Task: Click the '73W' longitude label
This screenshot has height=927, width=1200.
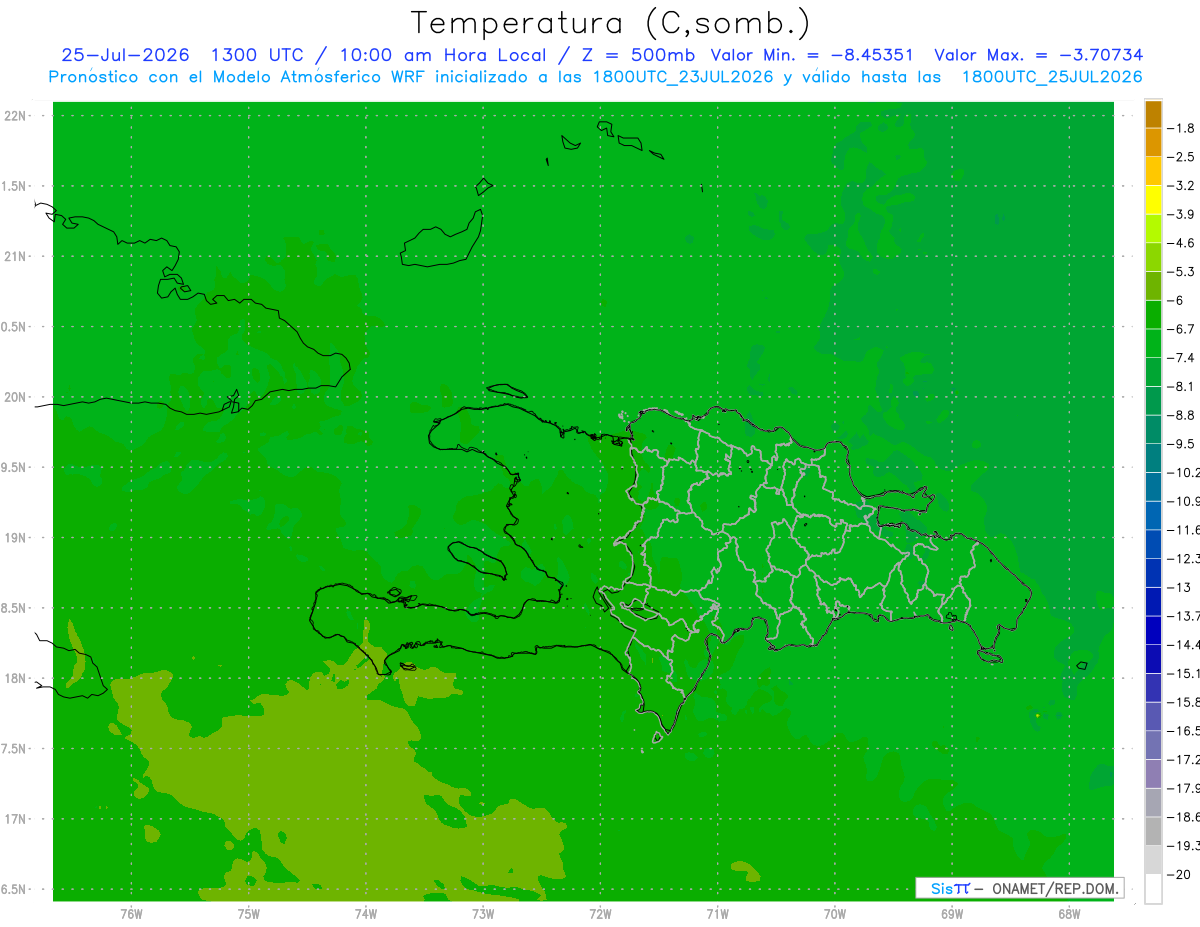Action: click(483, 914)
